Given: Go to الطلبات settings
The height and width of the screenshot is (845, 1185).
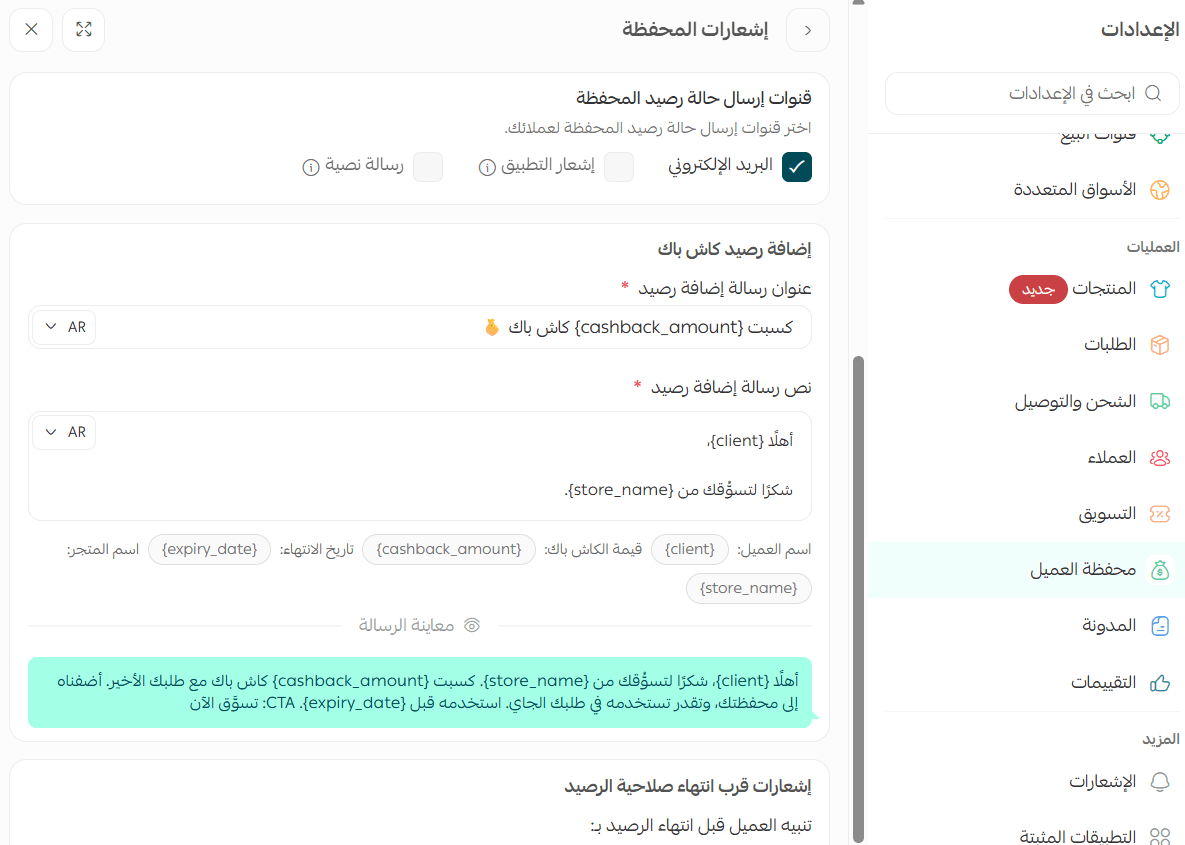Looking at the screenshot, I should (x=1026, y=345).
